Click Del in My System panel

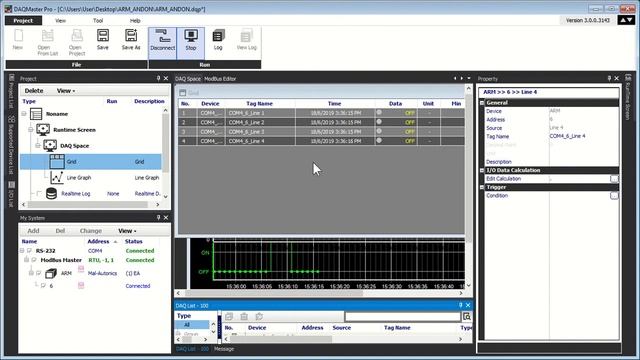(x=60, y=231)
